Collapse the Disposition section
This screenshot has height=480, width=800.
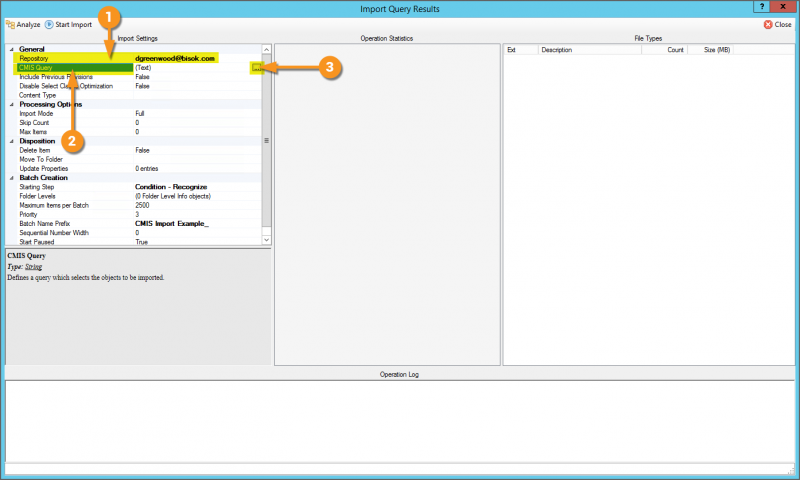pos(12,141)
